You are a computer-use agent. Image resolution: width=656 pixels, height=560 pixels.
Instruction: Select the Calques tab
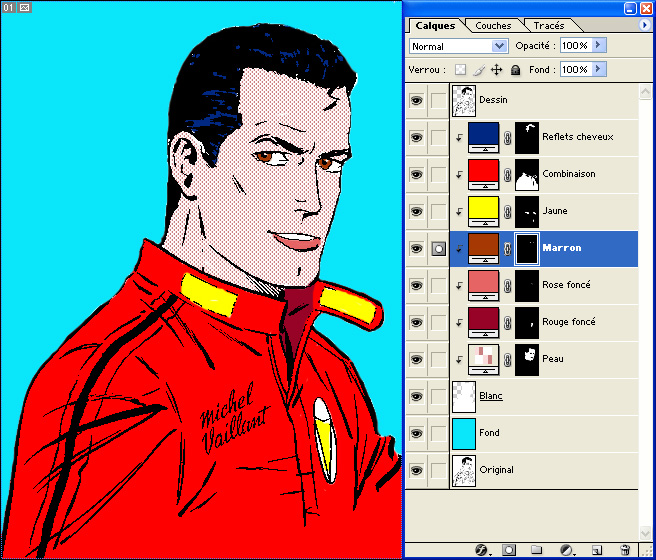coord(435,26)
